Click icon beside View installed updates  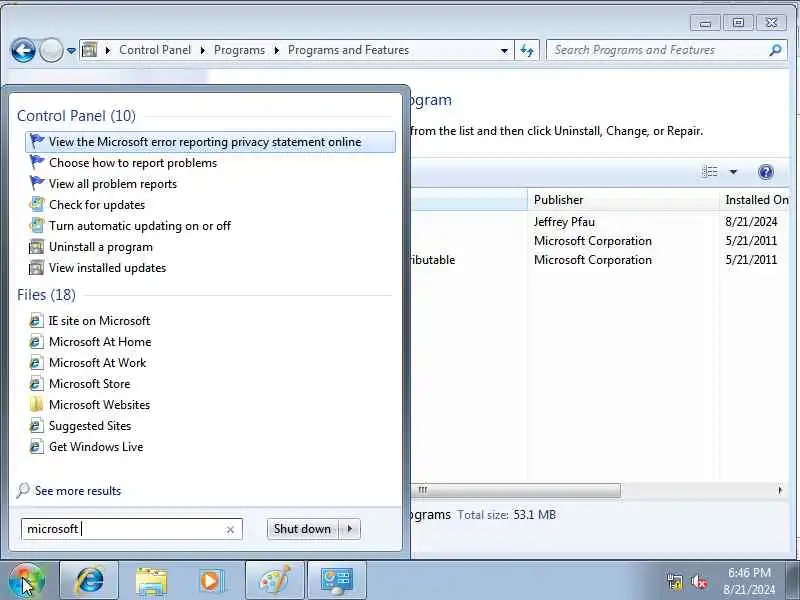coord(36,268)
